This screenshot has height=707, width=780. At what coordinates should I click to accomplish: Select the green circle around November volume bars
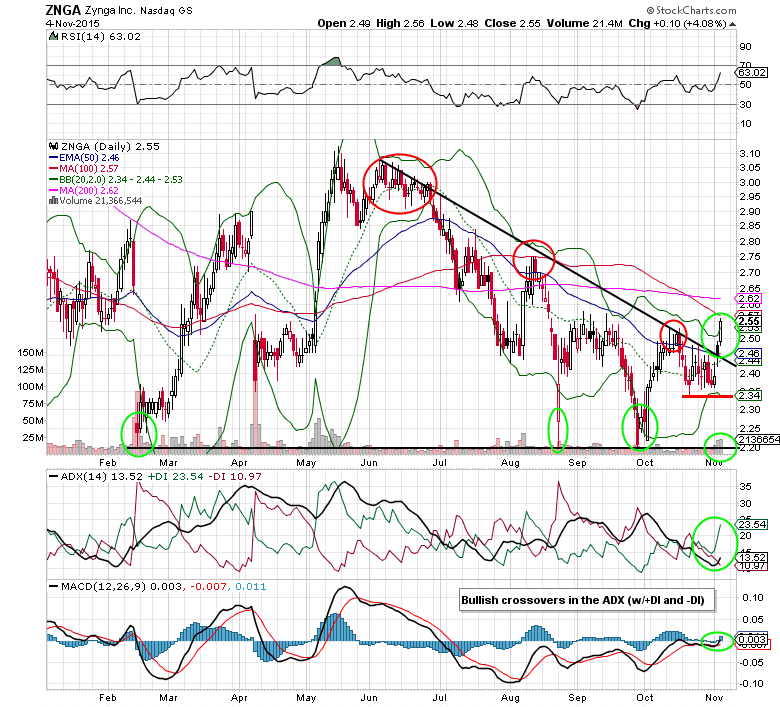717,444
